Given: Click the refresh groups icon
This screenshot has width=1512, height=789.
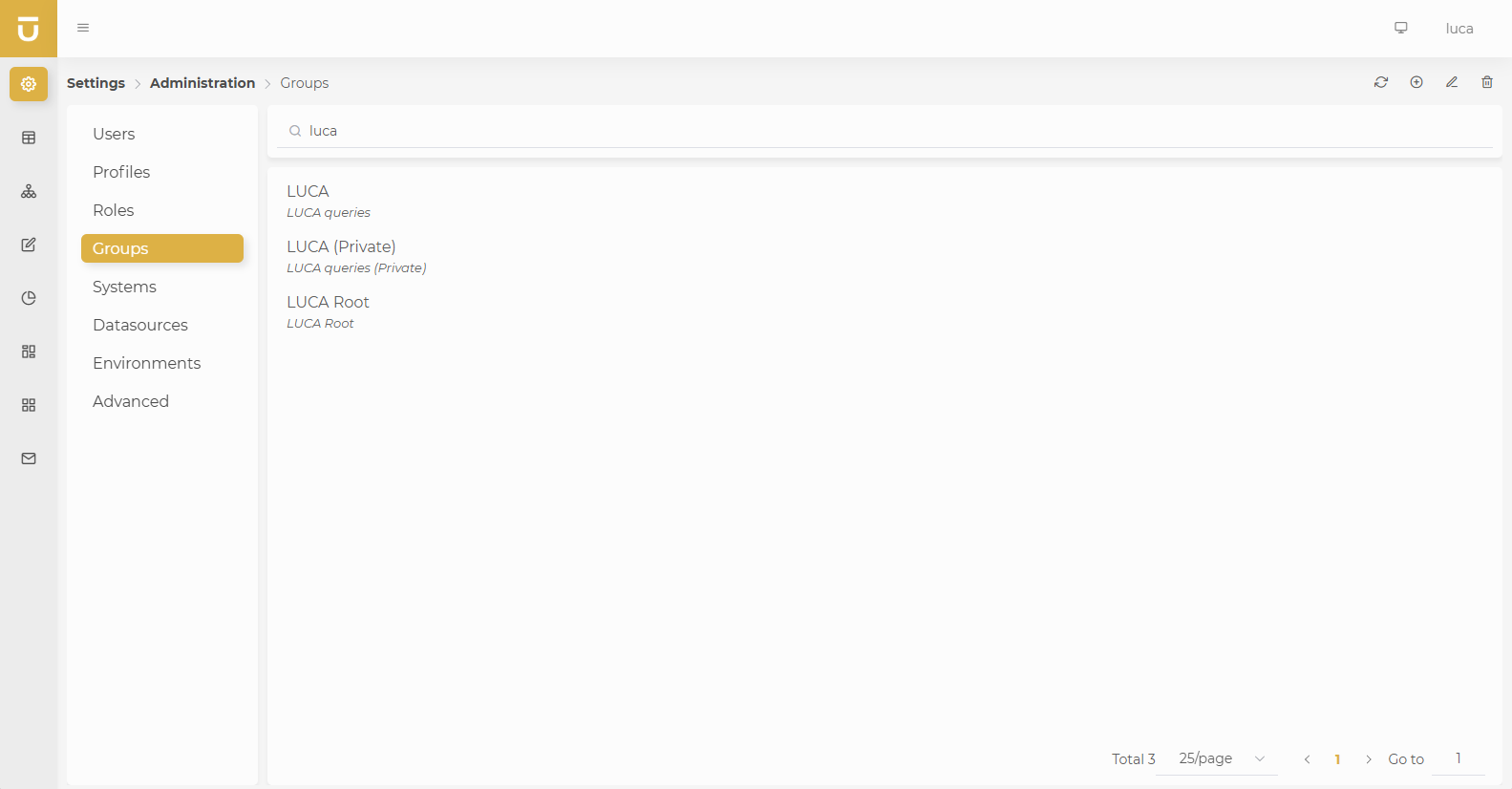Looking at the screenshot, I should (1381, 82).
